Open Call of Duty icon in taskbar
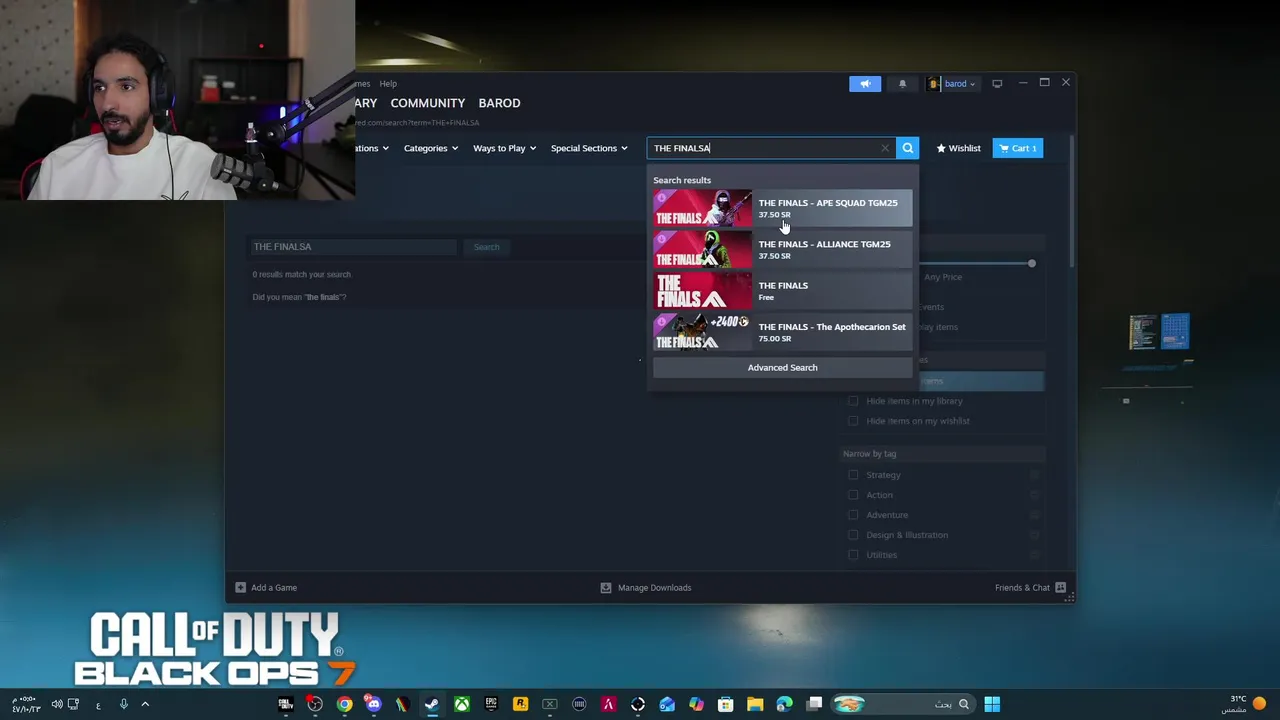The height and width of the screenshot is (720, 1280). pyautogui.click(x=285, y=704)
